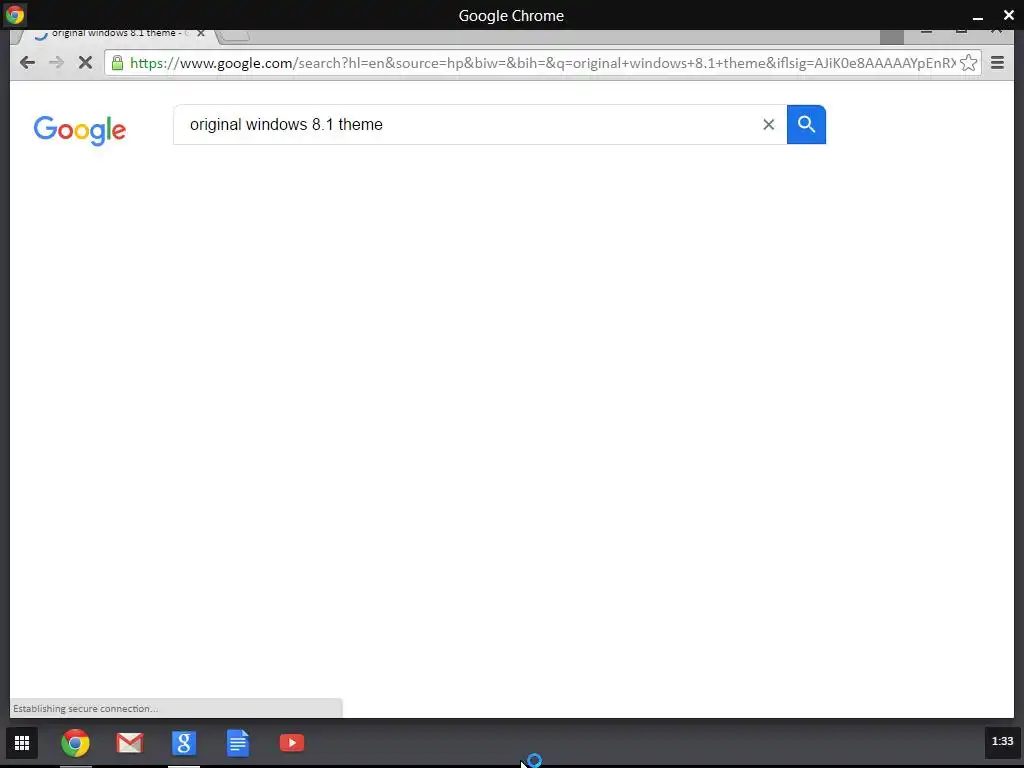The image size is (1024, 768).
Task: Close the 'original windows 8.1 theme' tab
Action: [201, 33]
